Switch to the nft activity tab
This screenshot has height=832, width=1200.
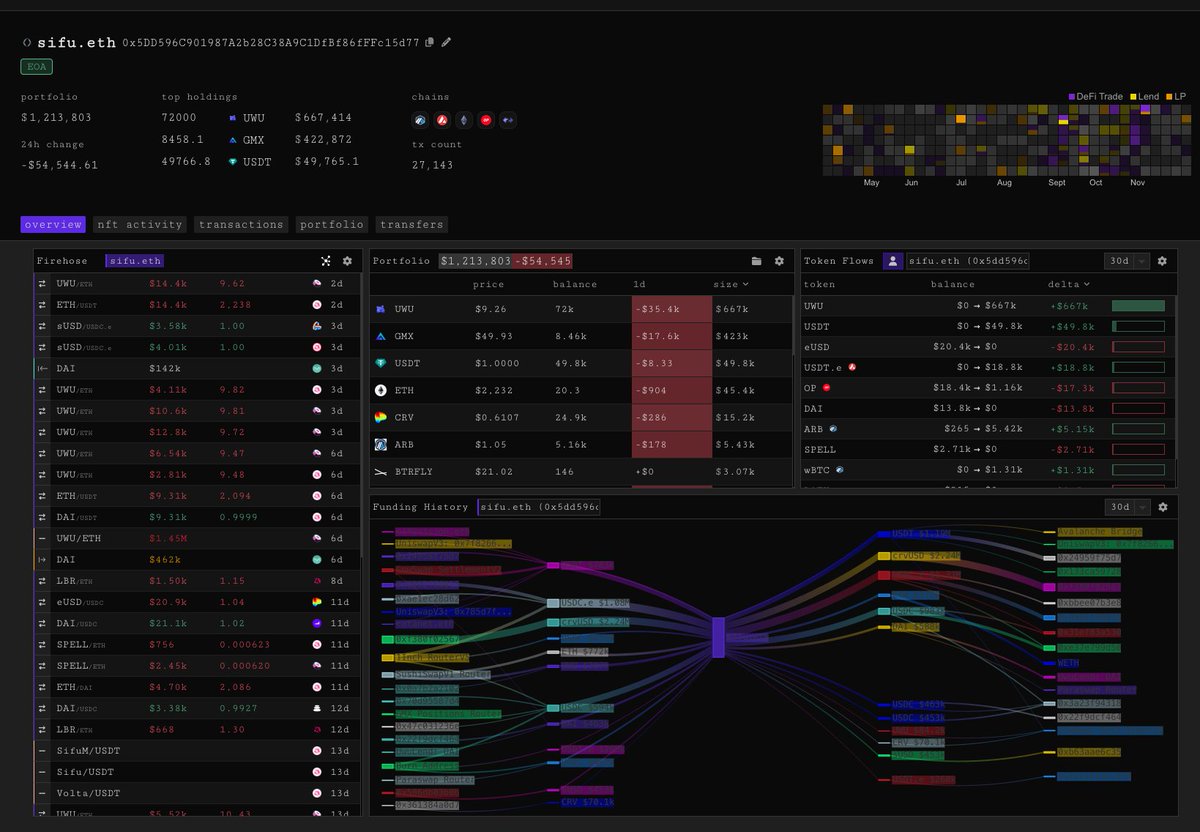(x=139, y=224)
